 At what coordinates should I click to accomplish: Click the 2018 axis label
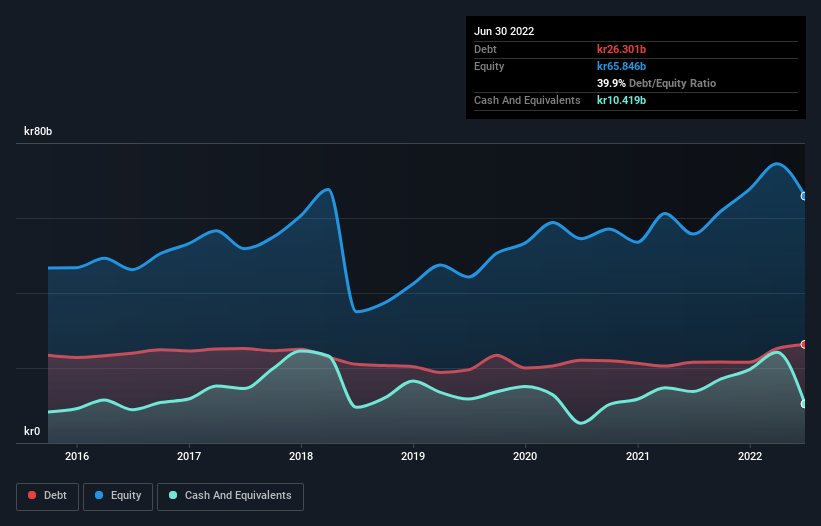(x=301, y=456)
